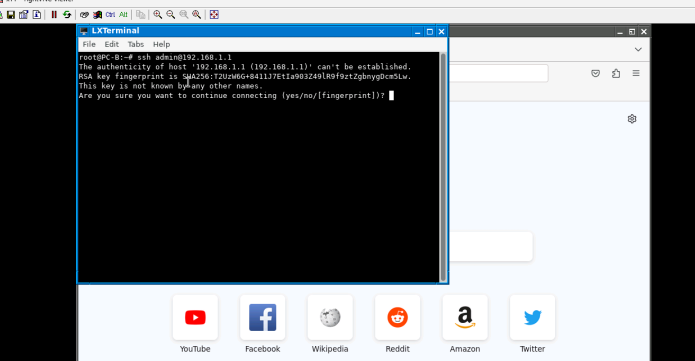Click 'This key is not known' line

[x=171, y=86]
